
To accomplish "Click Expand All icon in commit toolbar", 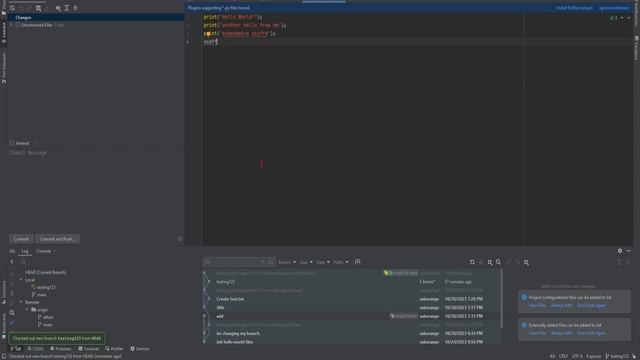I will coord(67,8).
